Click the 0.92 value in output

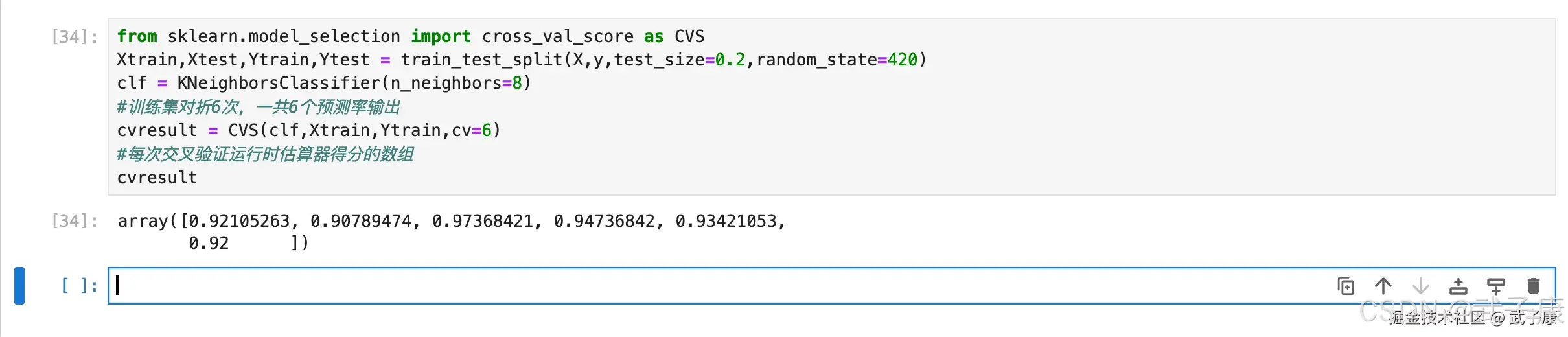[209, 244]
